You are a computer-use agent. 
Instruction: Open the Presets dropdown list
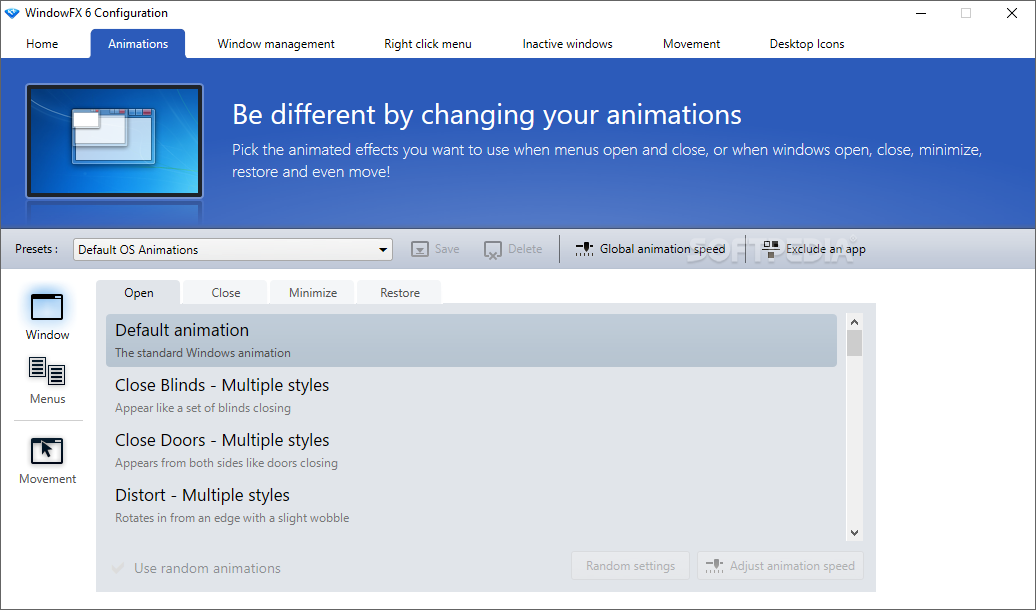tap(233, 249)
